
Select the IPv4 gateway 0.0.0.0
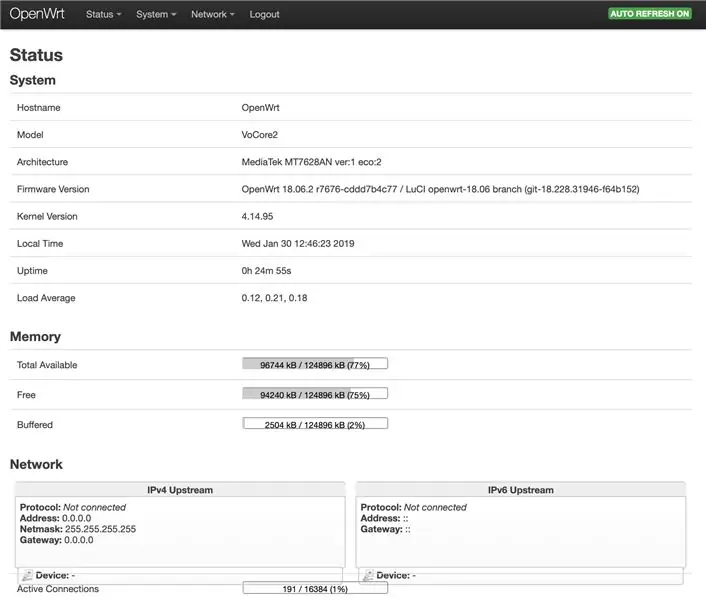(79, 540)
